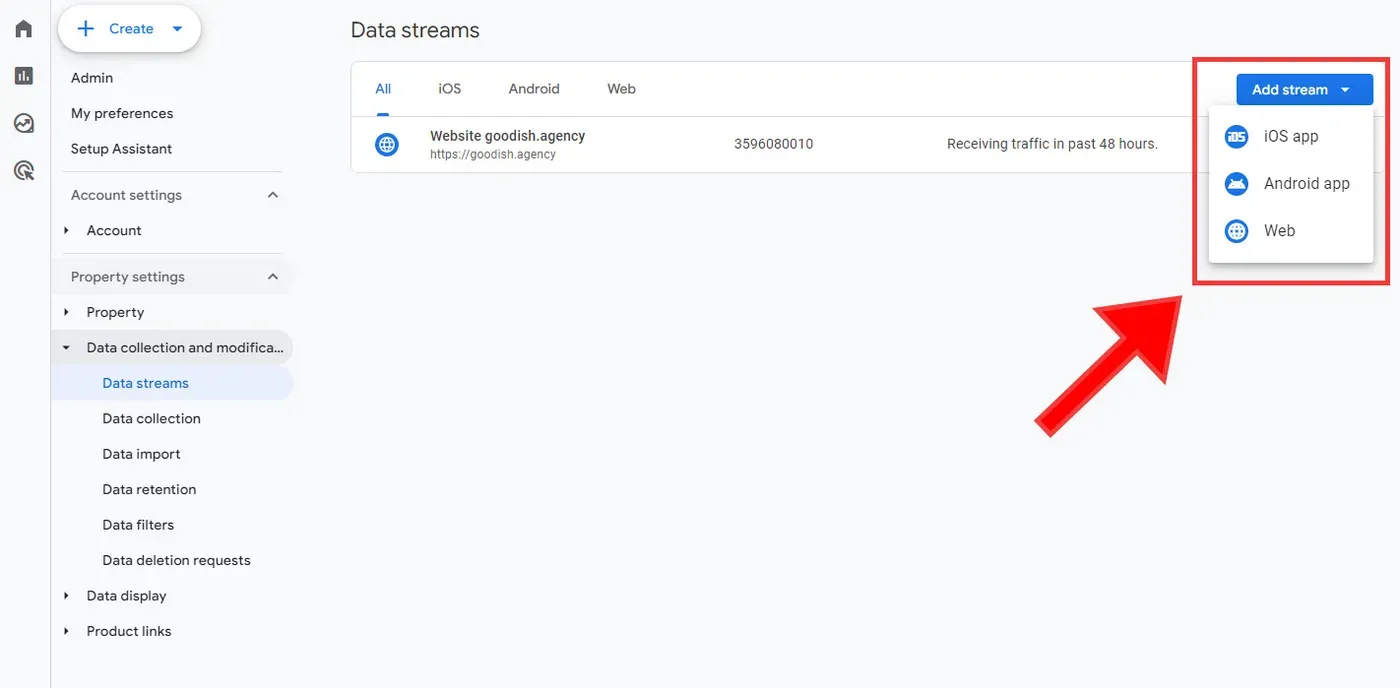Open the Explore icon in left rail

[x=24, y=124]
